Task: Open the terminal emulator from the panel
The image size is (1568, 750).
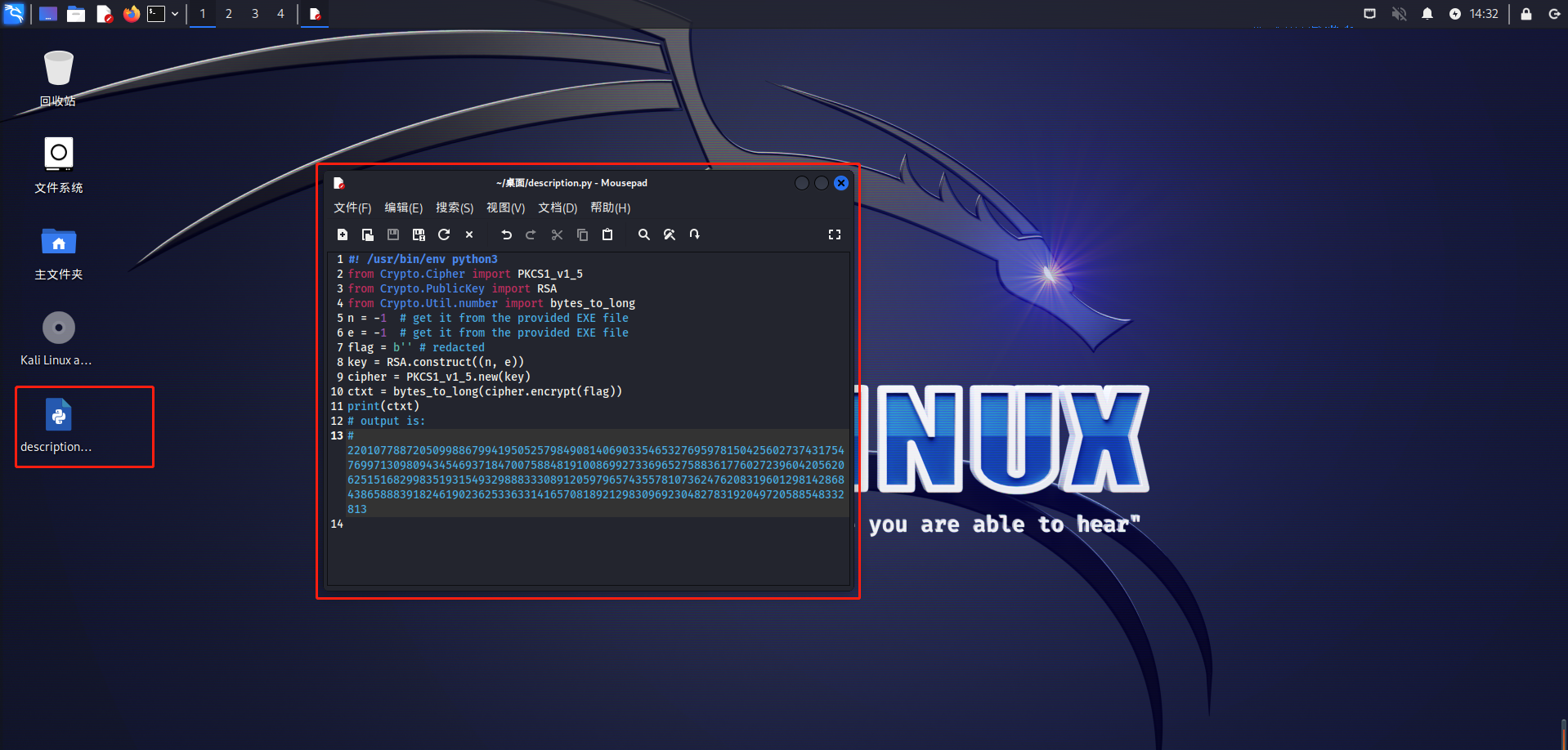Action: coord(156,14)
